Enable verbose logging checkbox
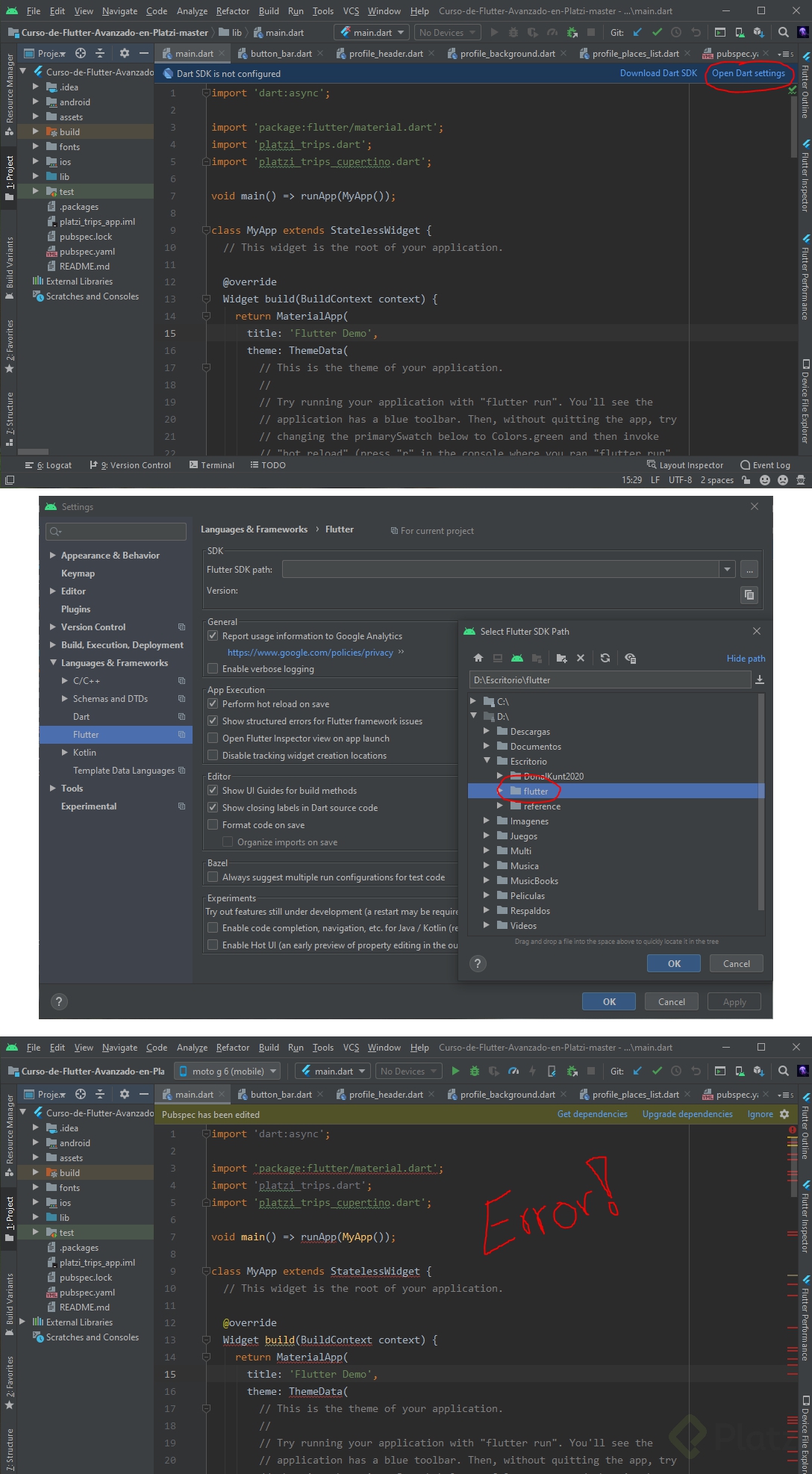 (213, 668)
